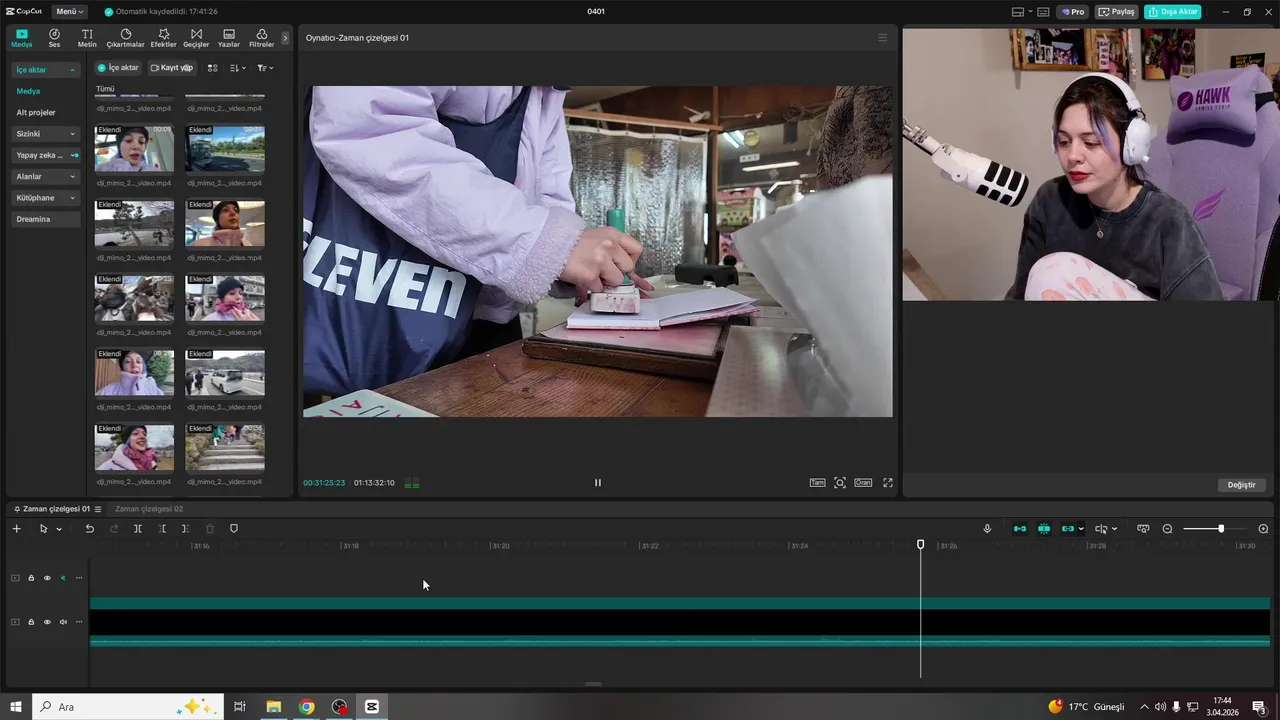
Task: Click the Kayıt yap record button
Action: pyautogui.click(x=171, y=68)
